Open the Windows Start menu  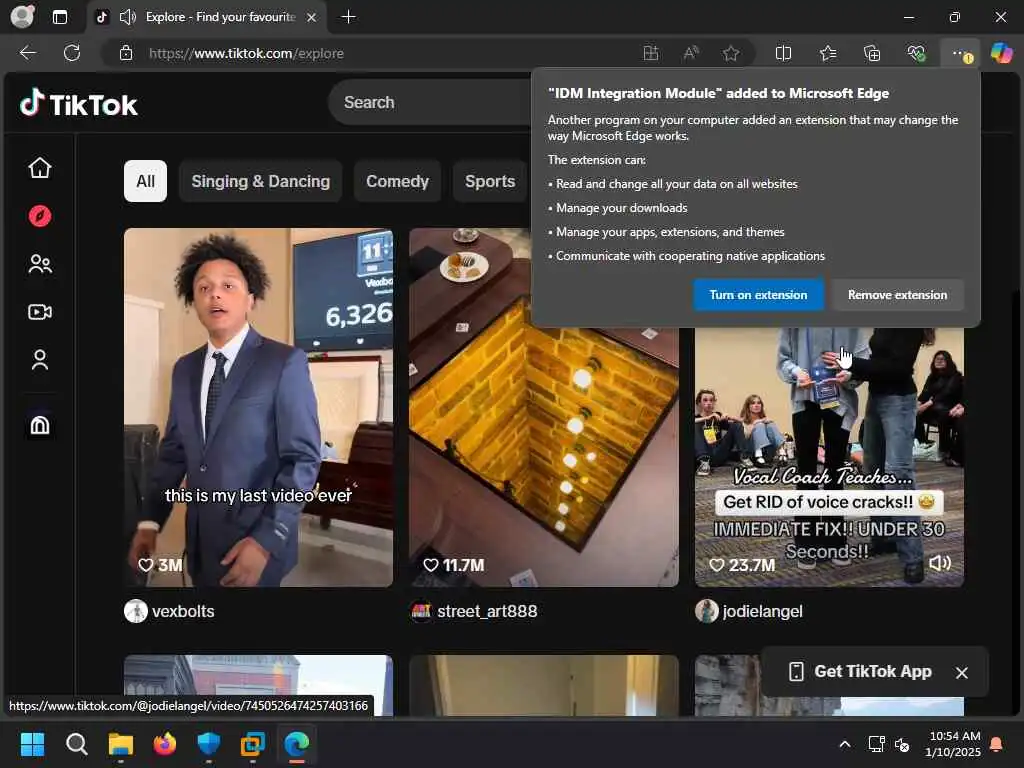32,744
